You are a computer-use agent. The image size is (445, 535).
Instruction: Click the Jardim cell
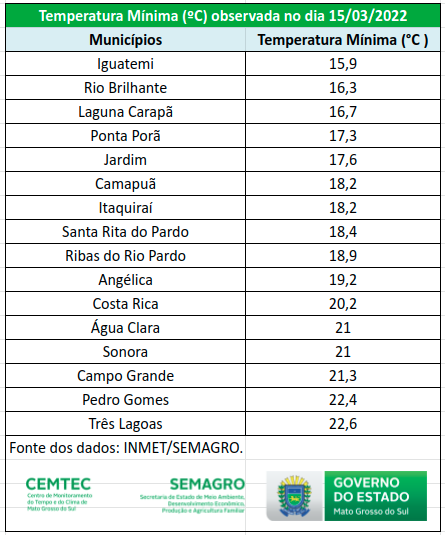(x=126, y=160)
